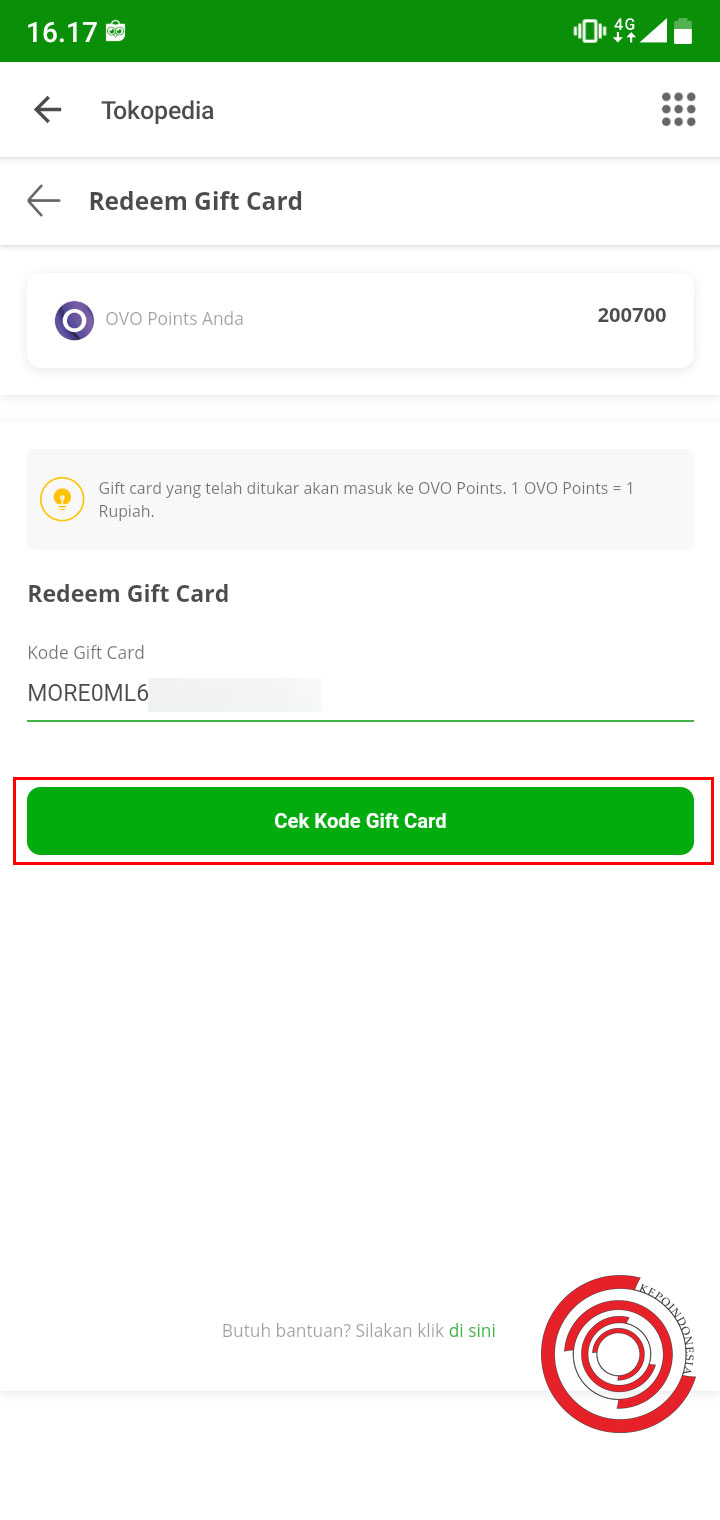Tap the back arrow beside Redeem Gift Card
Screen dimensions: 720x1520
click(x=43, y=201)
